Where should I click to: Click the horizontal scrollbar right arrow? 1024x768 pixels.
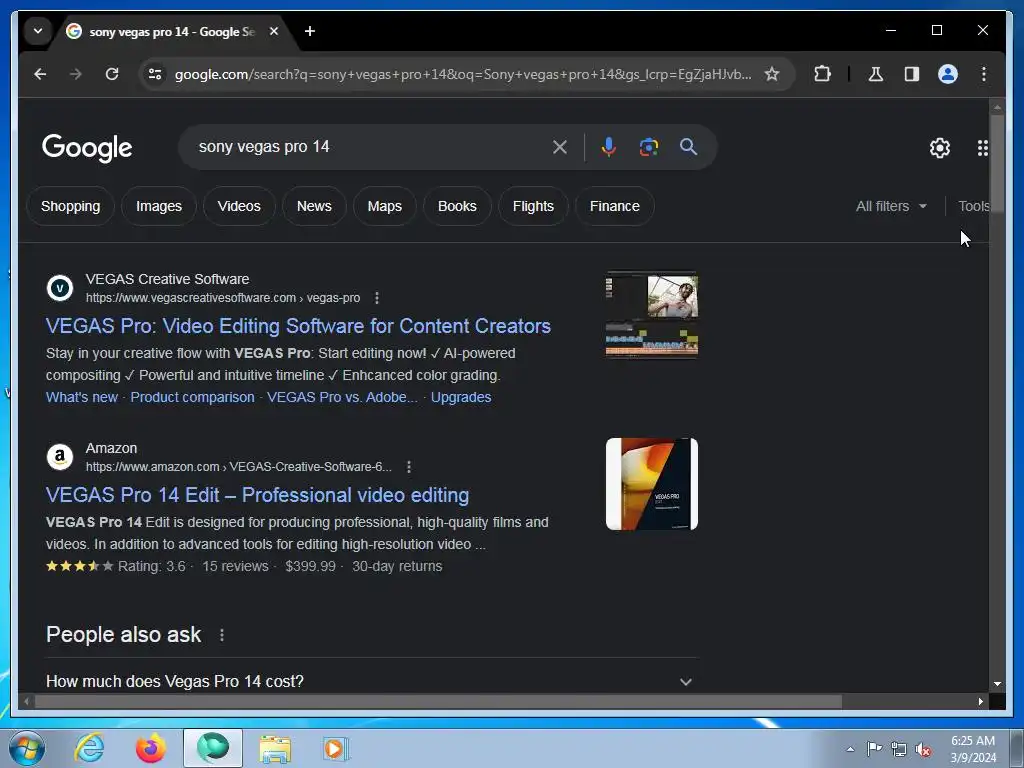980,701
